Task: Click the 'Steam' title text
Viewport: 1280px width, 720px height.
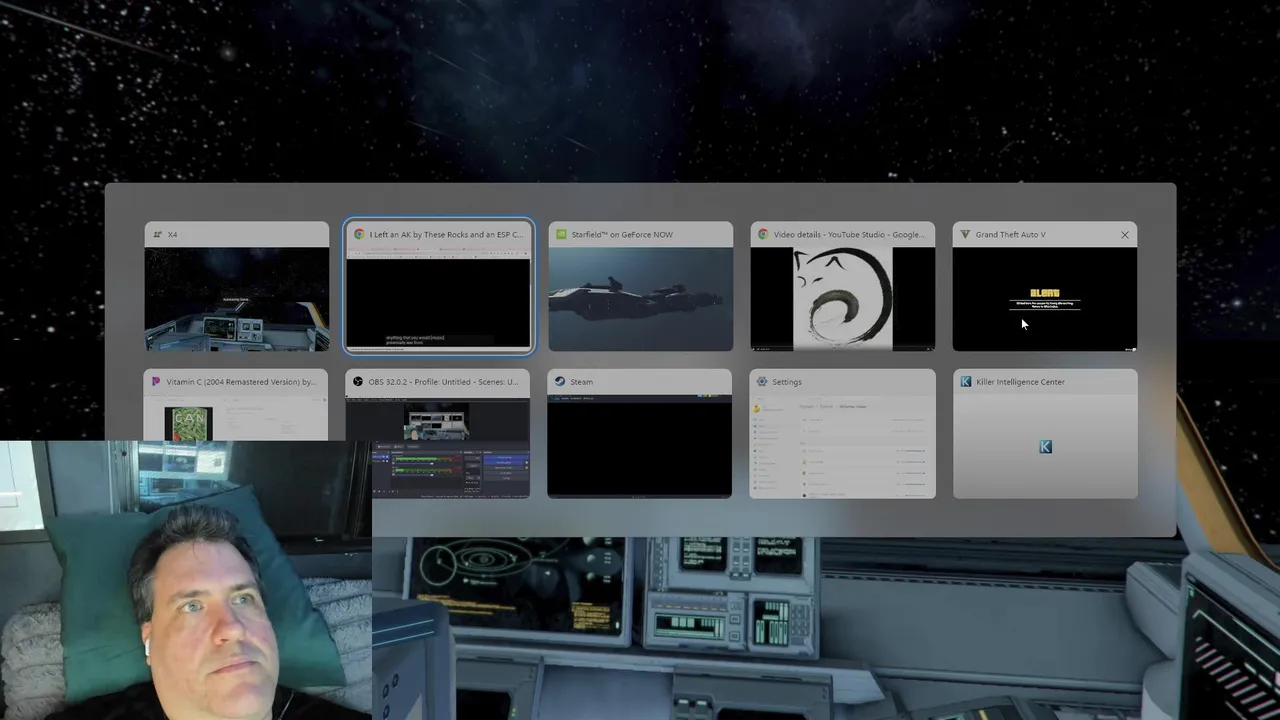Action: (x=581, y=382)
